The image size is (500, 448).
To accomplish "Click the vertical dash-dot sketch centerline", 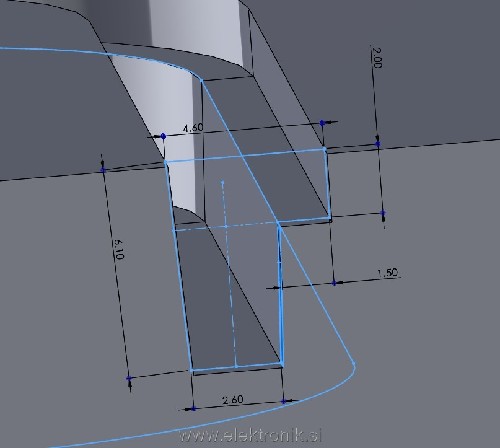I will pos(229,273).
